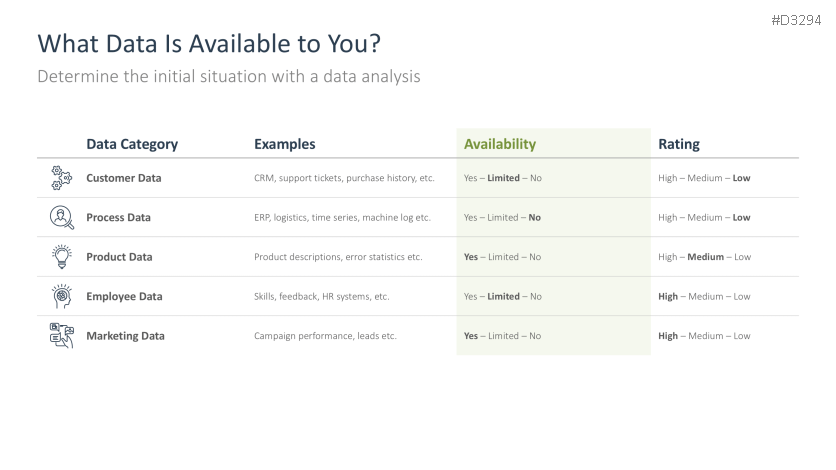
Task: Click the Employee Data examples text
Action: tap(321, 296)
